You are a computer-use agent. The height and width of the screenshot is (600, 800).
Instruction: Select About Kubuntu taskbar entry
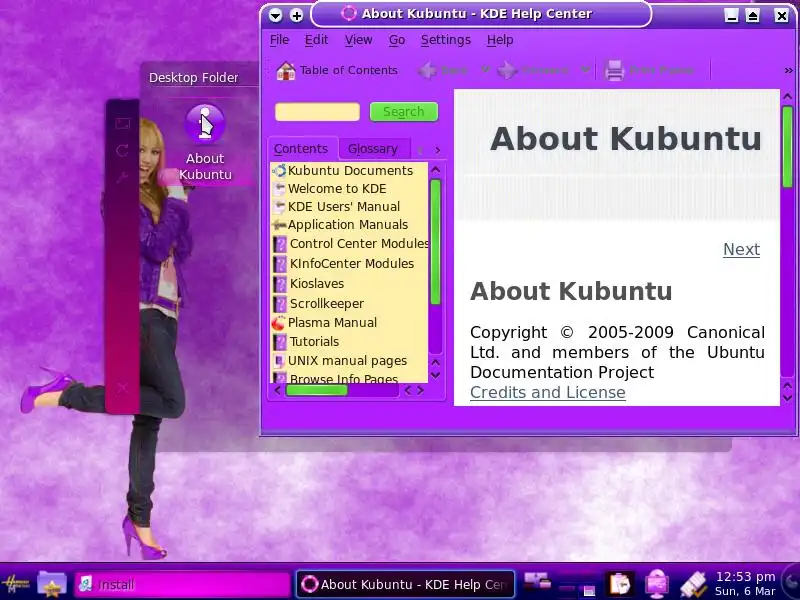pos(405,584)
